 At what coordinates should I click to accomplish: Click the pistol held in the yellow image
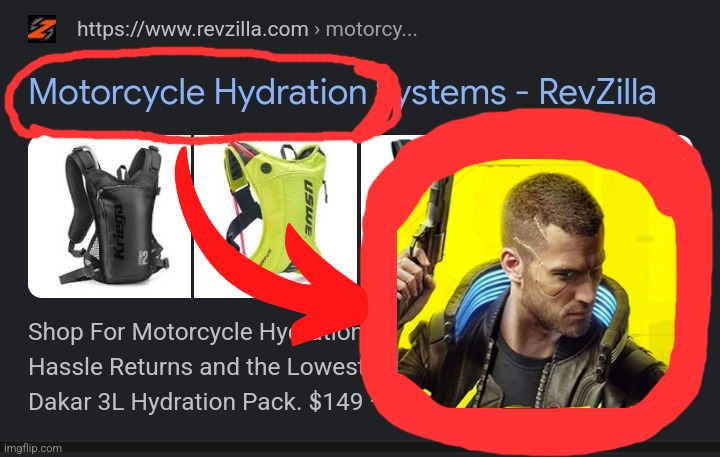tap(429, 220)
